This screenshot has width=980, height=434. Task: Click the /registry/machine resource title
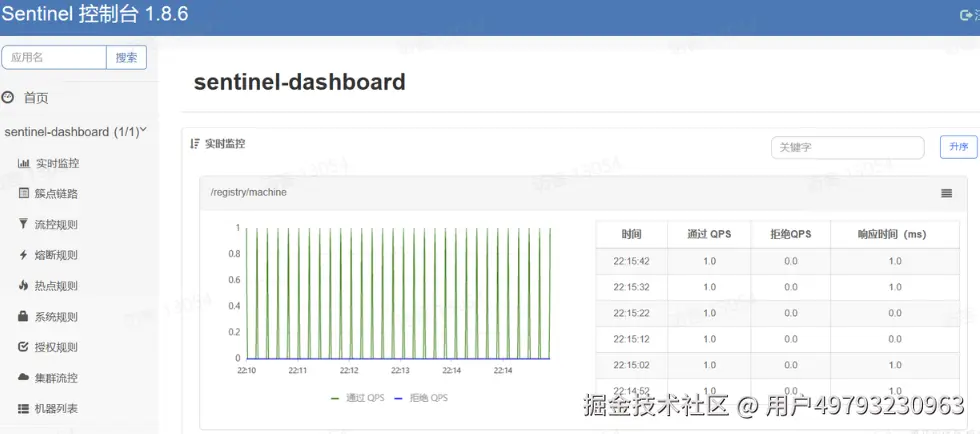pyautogui.click(x=248, y=193)
